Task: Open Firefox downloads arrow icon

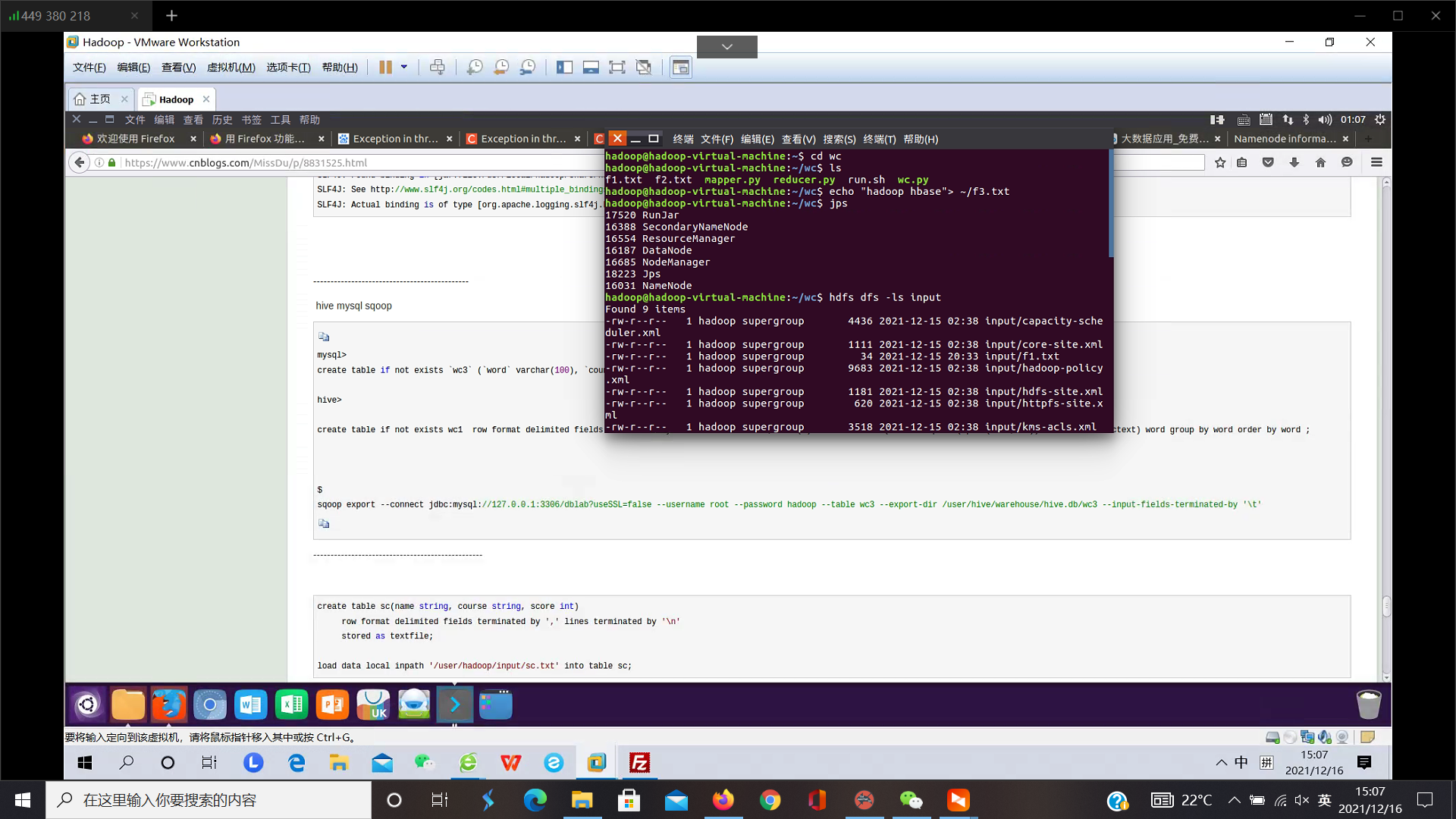Action: (x=1294, y=162)
